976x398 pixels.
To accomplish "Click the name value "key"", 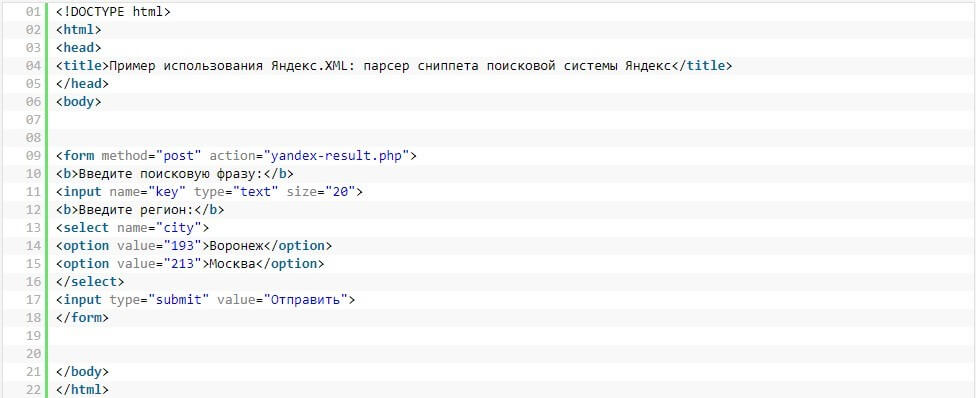I will pyautogui.click(x=167, y=192).
